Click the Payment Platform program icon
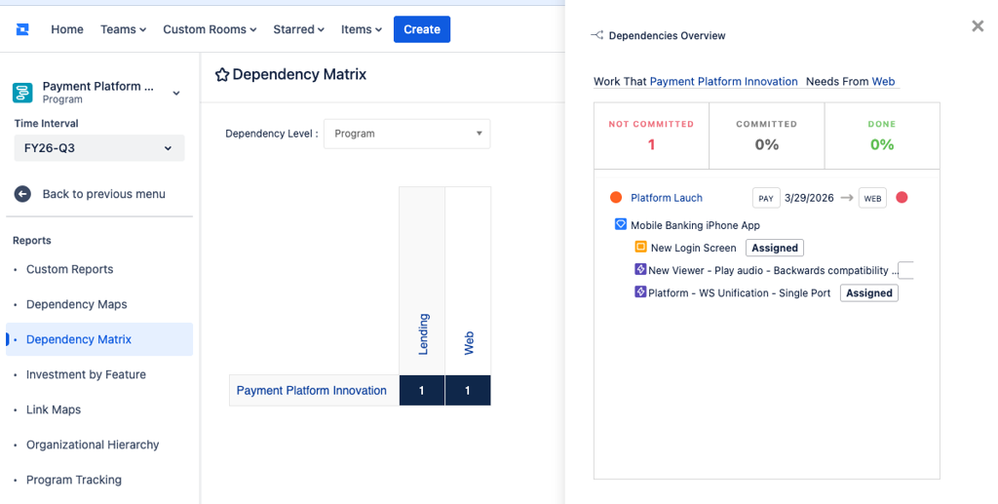Image resolution: width=998 pixels, height=504 pixels. (x=23, y=92)
